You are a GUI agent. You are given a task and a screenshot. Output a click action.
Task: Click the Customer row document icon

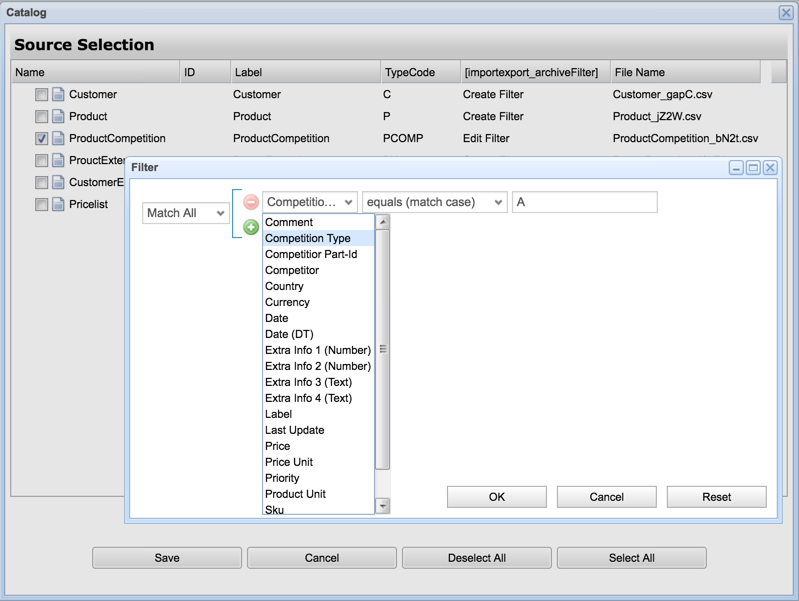tap(59, 95)
